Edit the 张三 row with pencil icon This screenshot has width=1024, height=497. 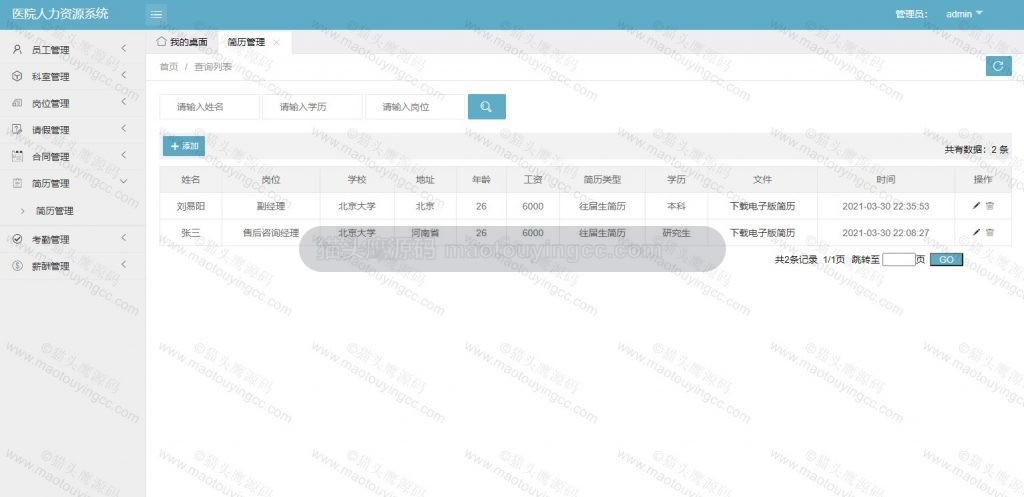(976, 232)
